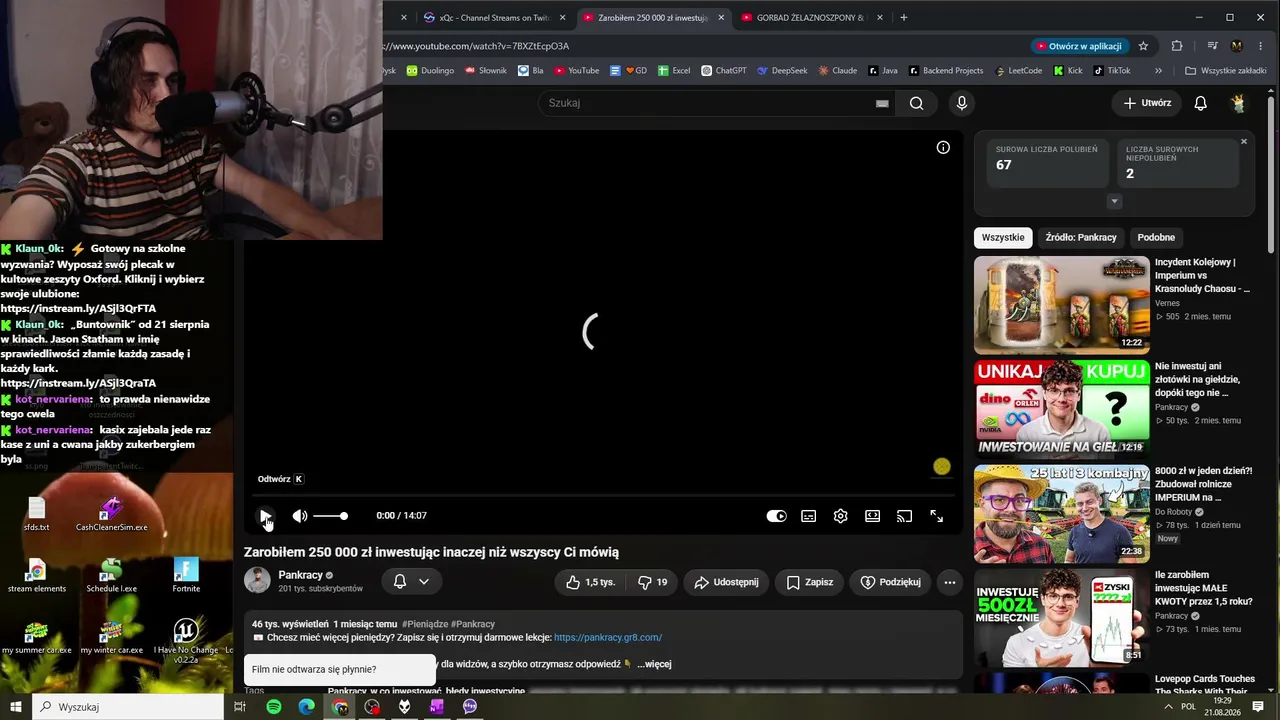Open Ile zarobiłem inwestując MAŁE KWOTY video
The height and width of the screenshot is (720, 1280).
click(1062, 618)
